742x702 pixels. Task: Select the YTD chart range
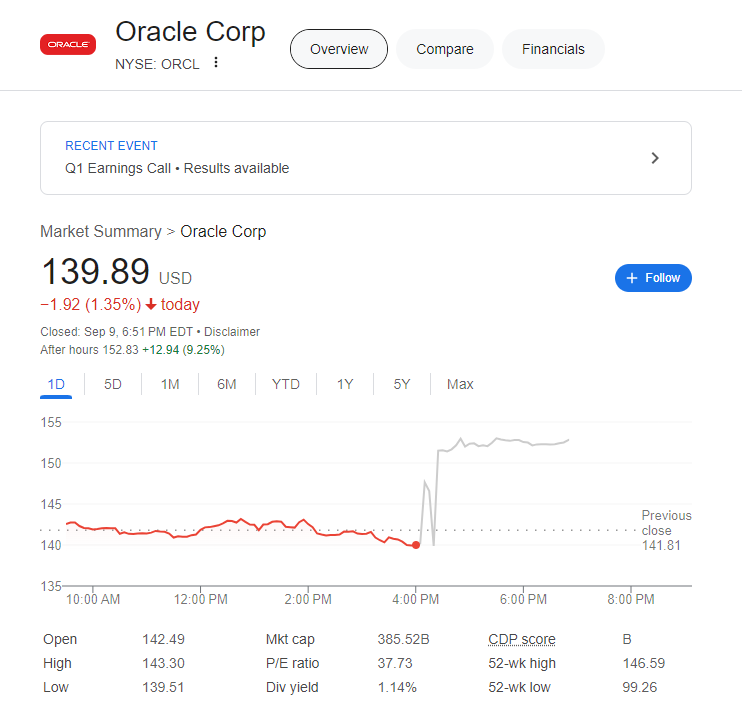pyautogui.click(x=286, y=384)
